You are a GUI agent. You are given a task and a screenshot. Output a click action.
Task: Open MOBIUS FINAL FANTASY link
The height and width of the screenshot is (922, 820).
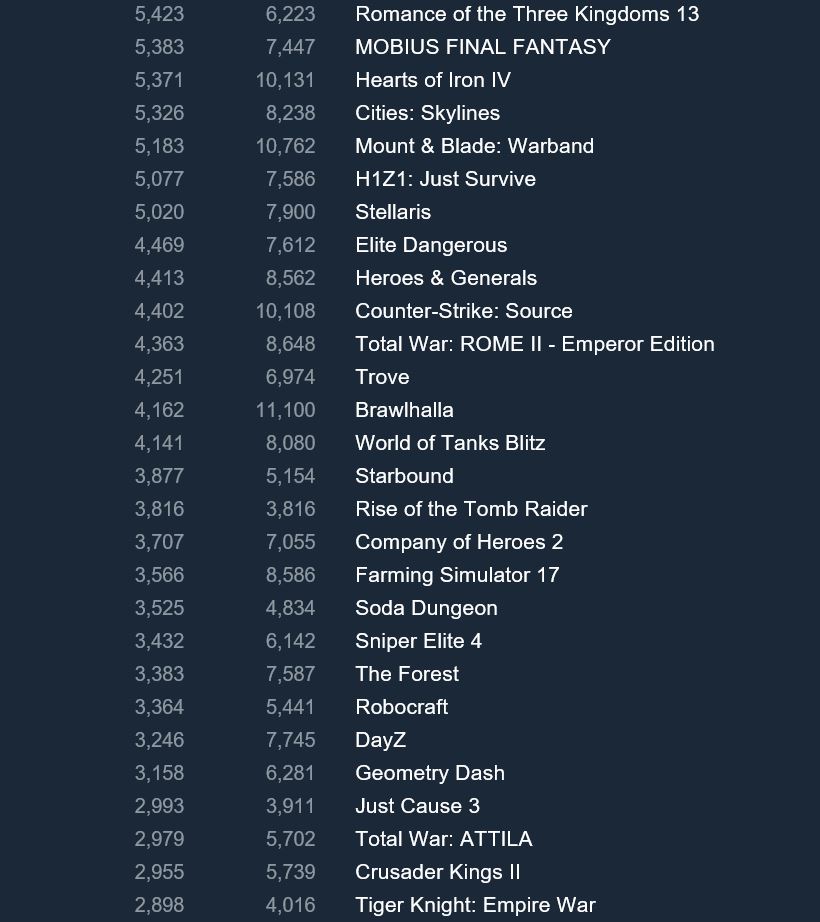click(x=483, y=47)
